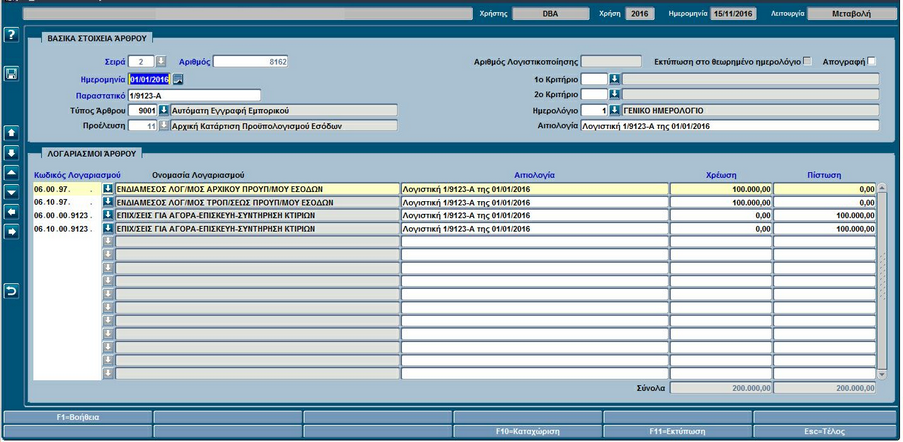Go to first record with up arrow icon

tap(12, 133)
